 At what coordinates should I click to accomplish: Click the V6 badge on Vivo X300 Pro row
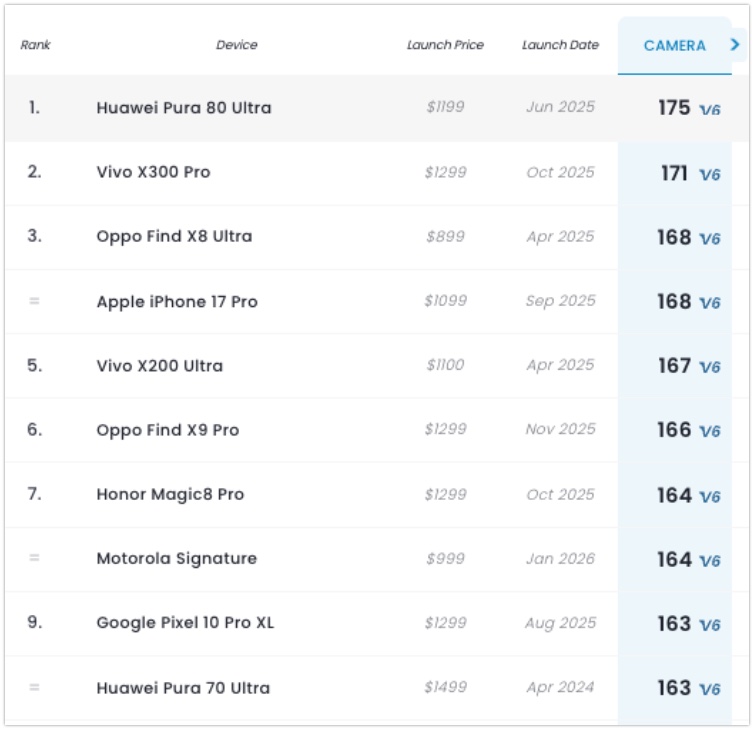coord(710,174)
